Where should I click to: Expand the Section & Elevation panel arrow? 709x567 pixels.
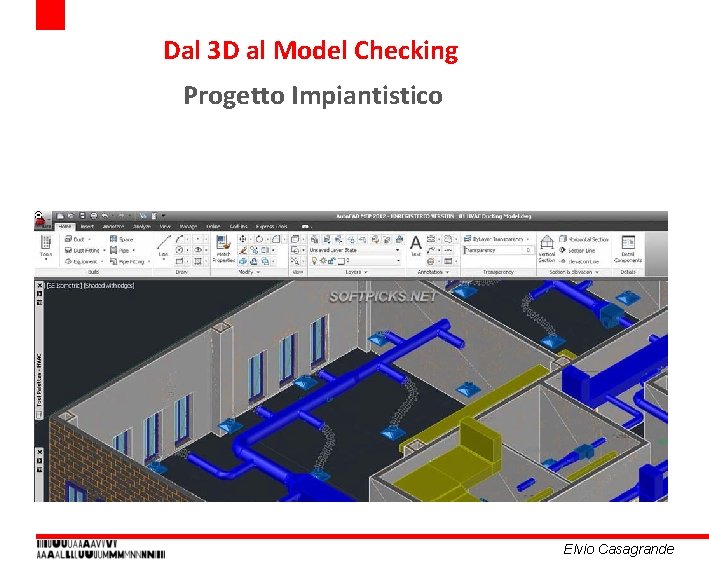point(597,272)
